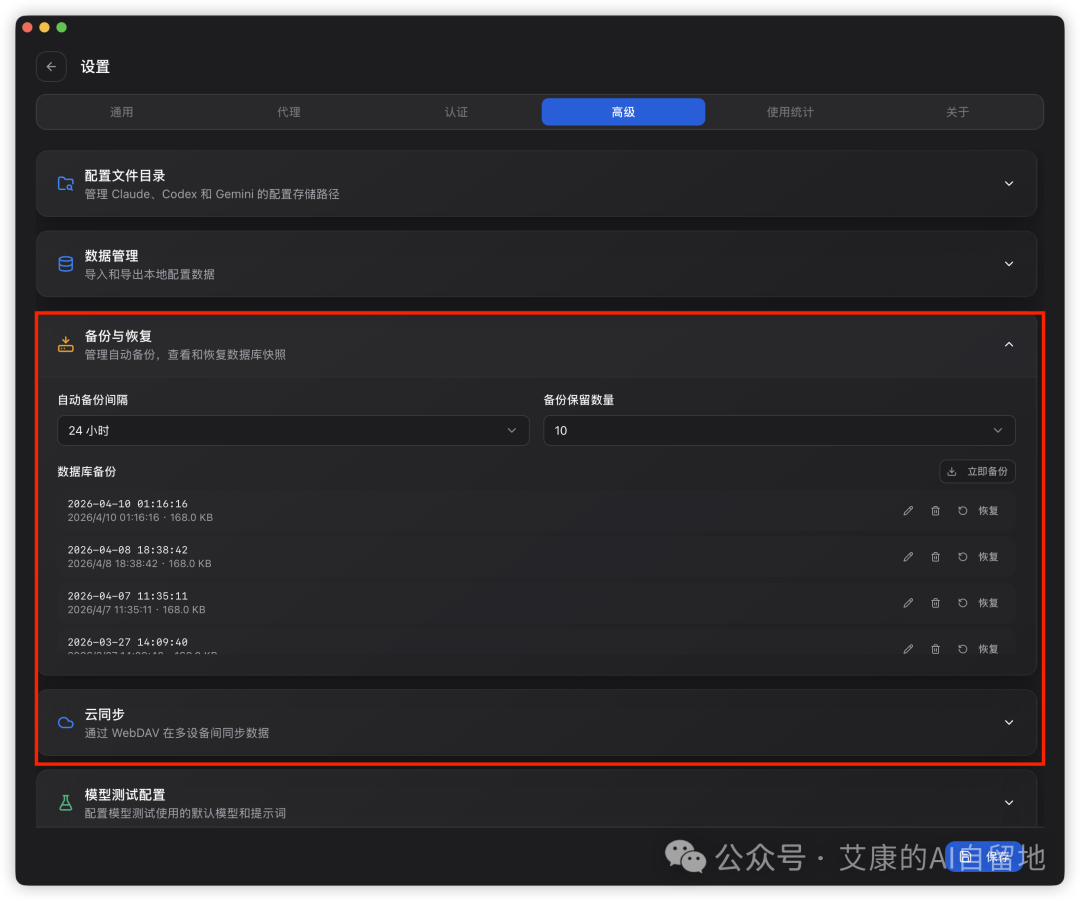
Task: Restore backup 2026-03-27 14:09:40
Action: [978, 650]
